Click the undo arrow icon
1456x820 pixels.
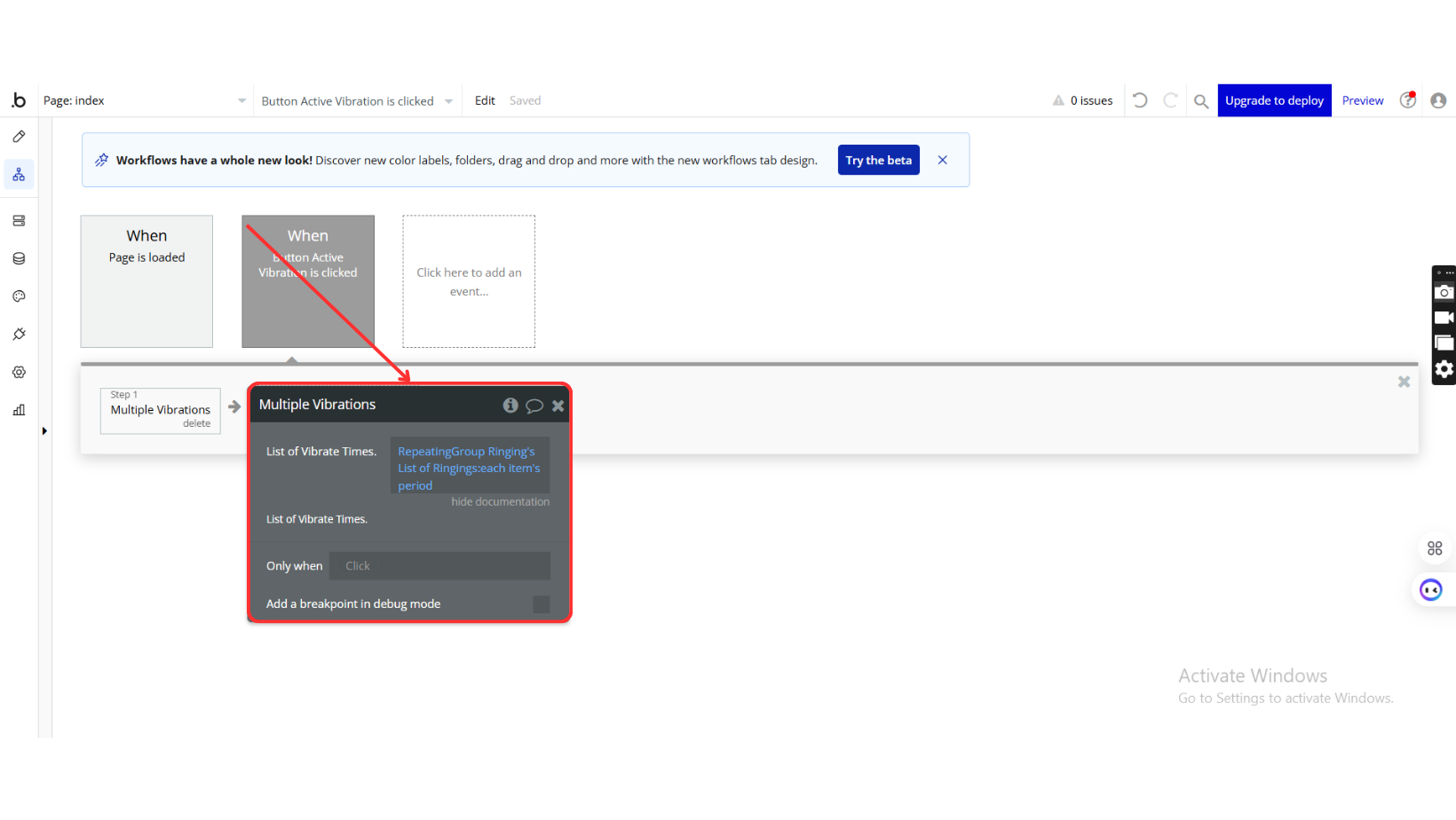pos(1140,101)
